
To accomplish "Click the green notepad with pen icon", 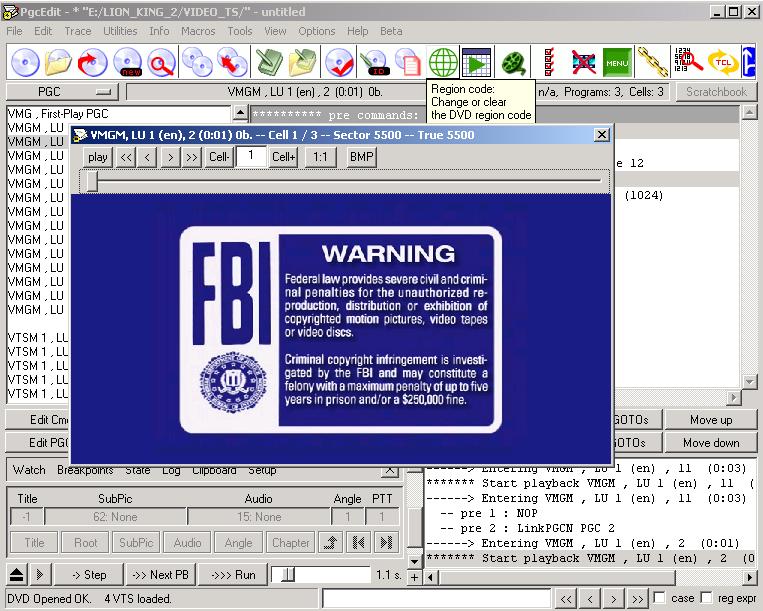I will (x=269, y=62).
